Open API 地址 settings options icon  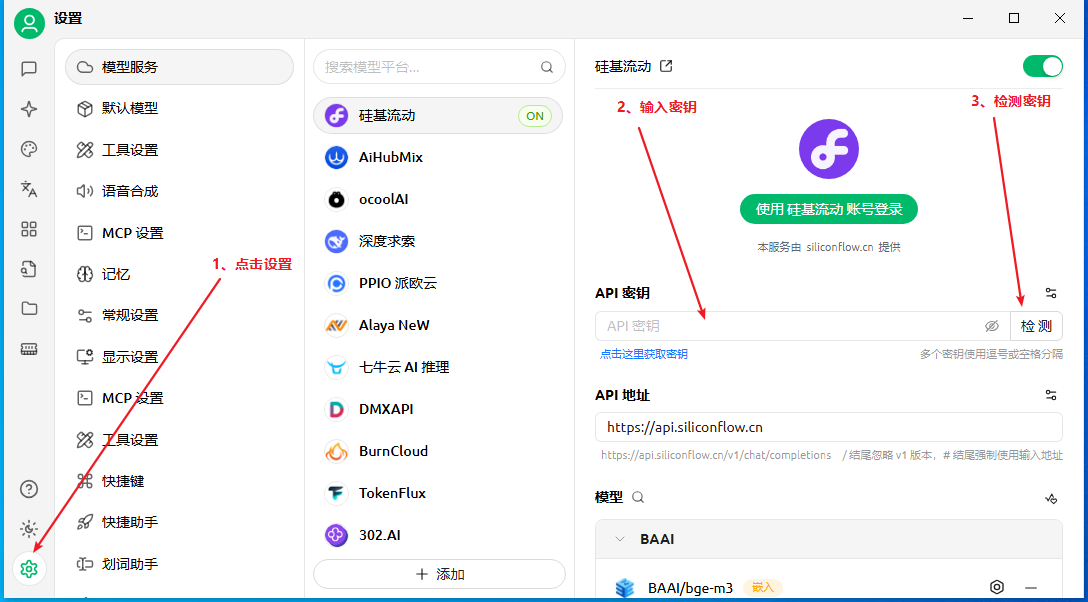point(1051,395)
